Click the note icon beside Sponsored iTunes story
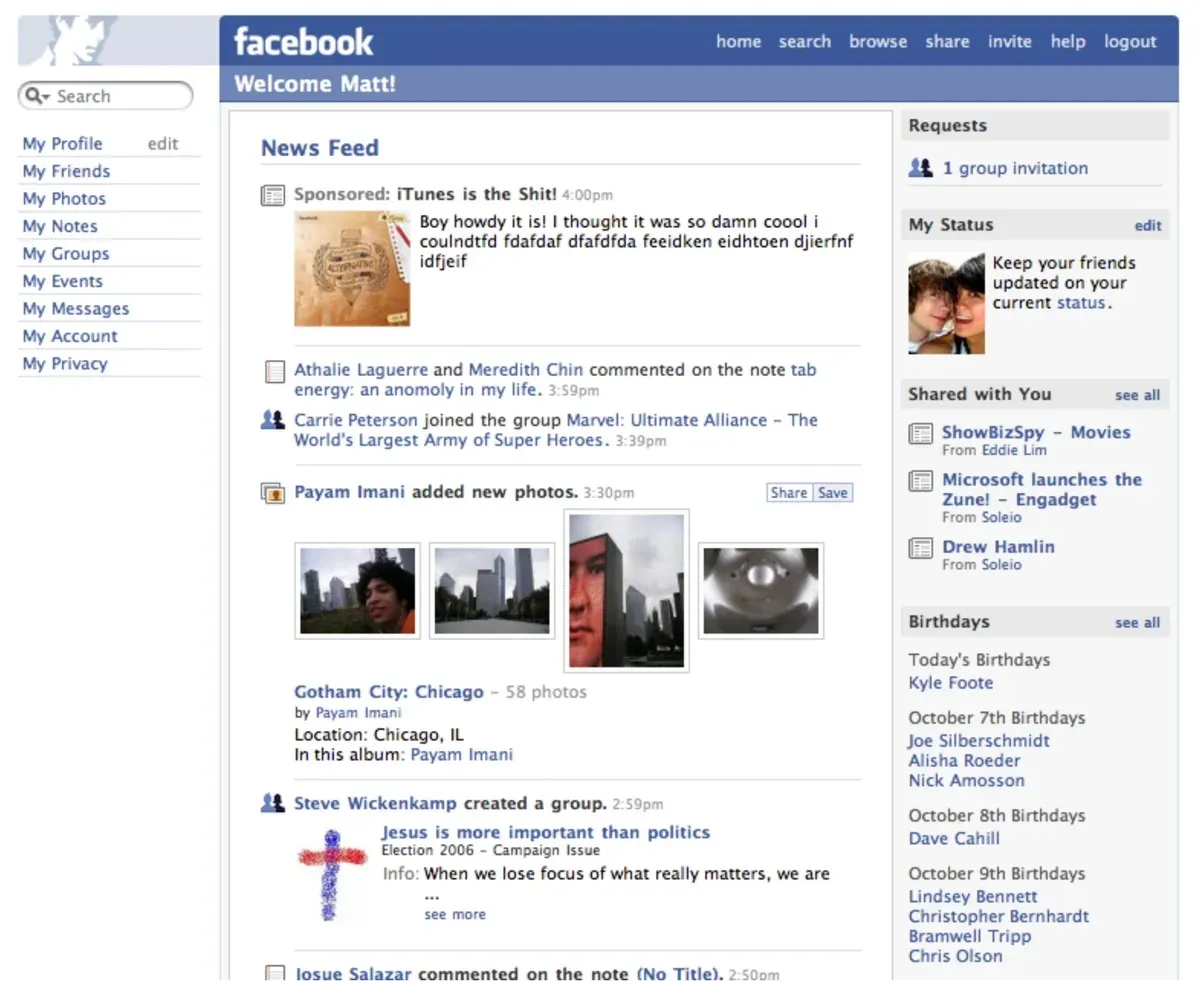 273,195
